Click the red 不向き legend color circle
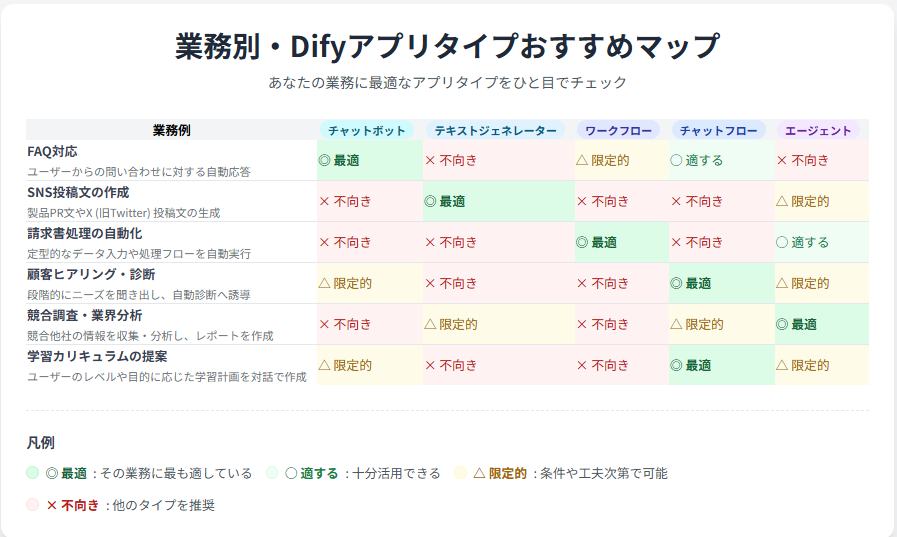 click(x=33, y=505)
